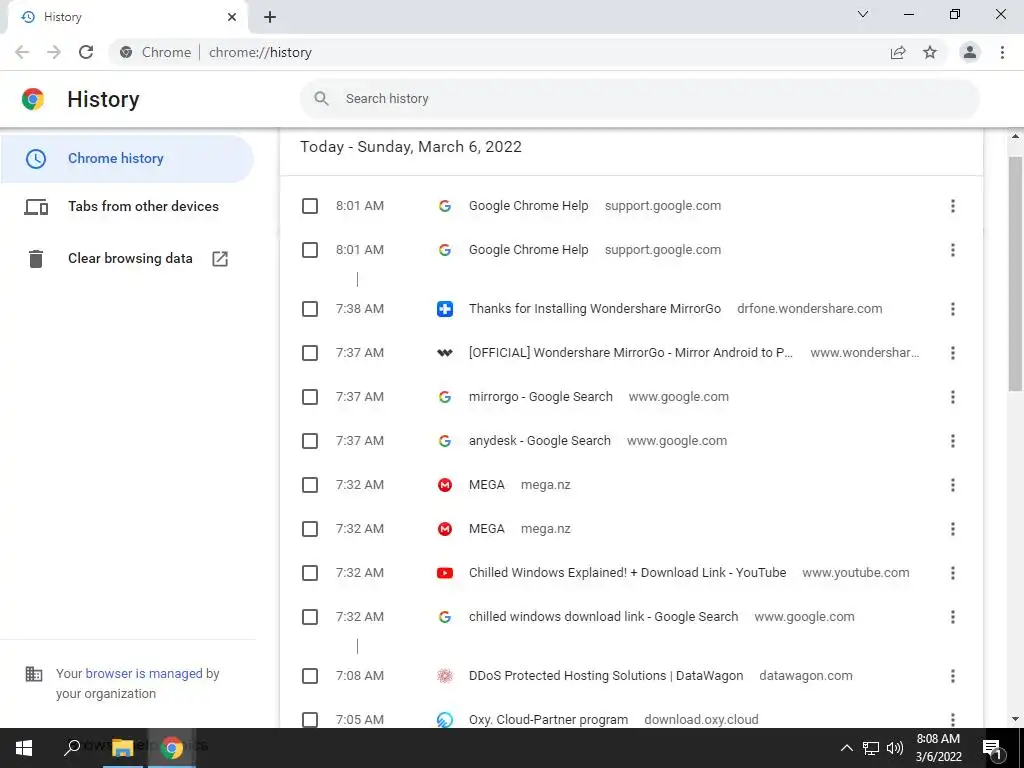Click the drfone favicon on Thanks for Installing entry
The width and height of the screenshot is (1024, 768).
point(445,309)
